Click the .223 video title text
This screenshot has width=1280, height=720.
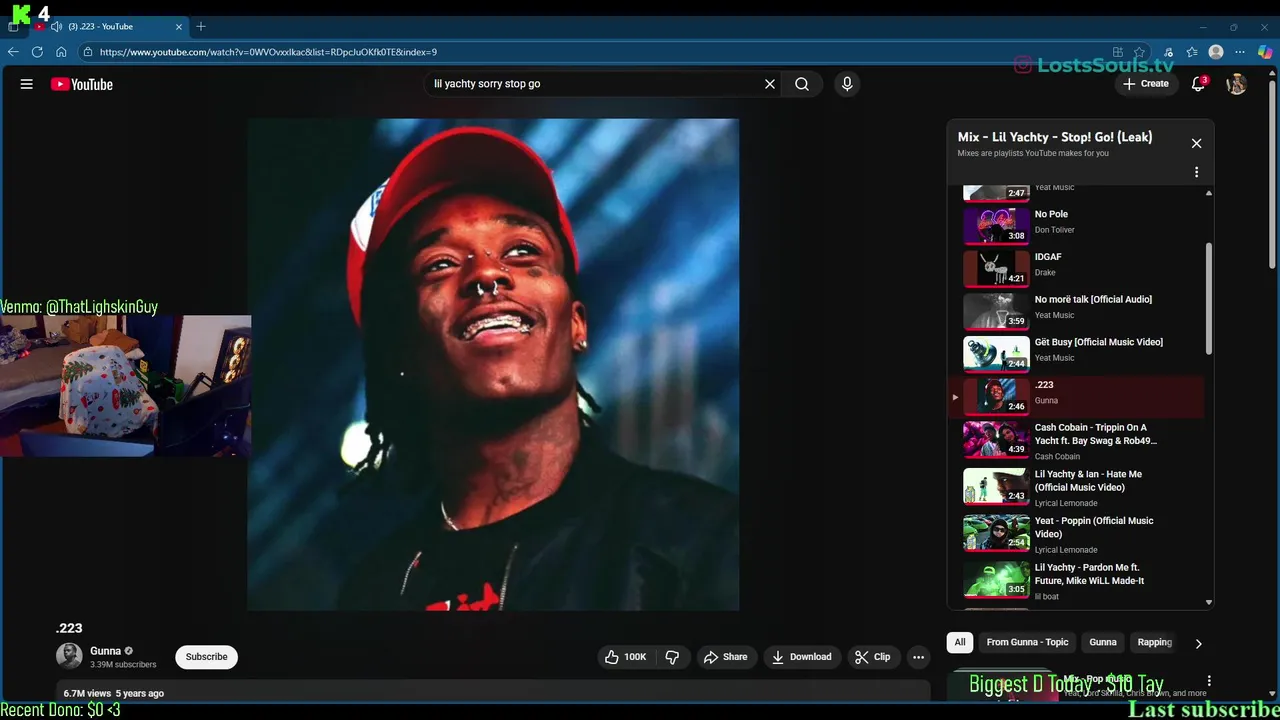click(x=69, y=628)
